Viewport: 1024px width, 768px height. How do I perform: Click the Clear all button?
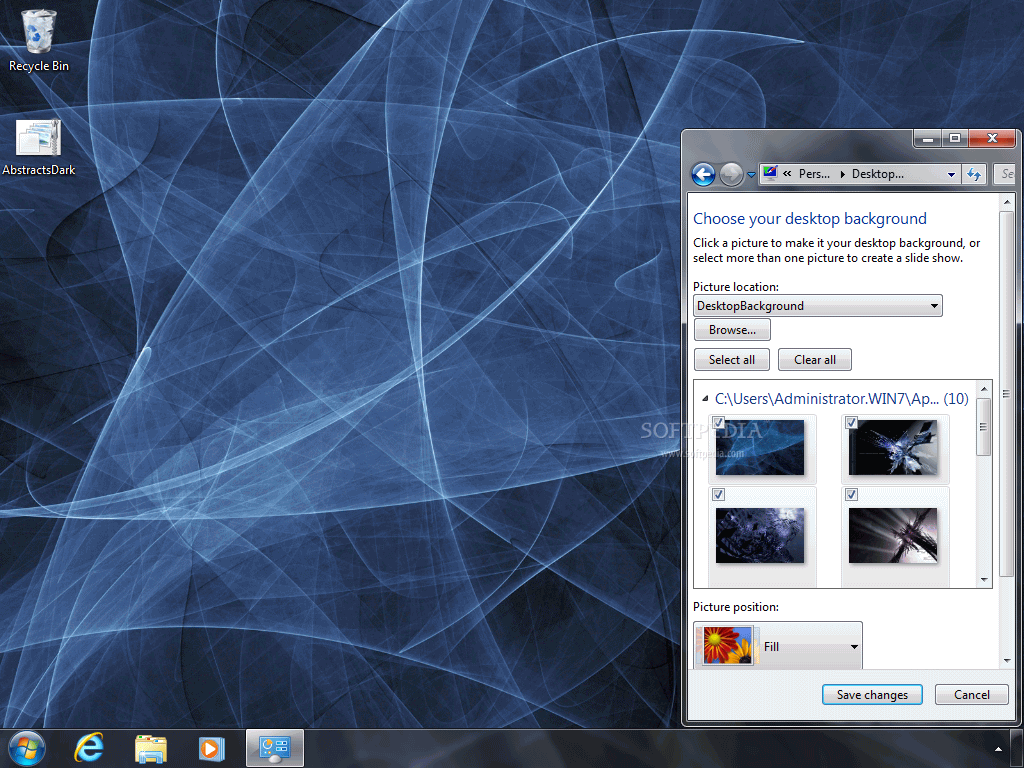[814, 360]
